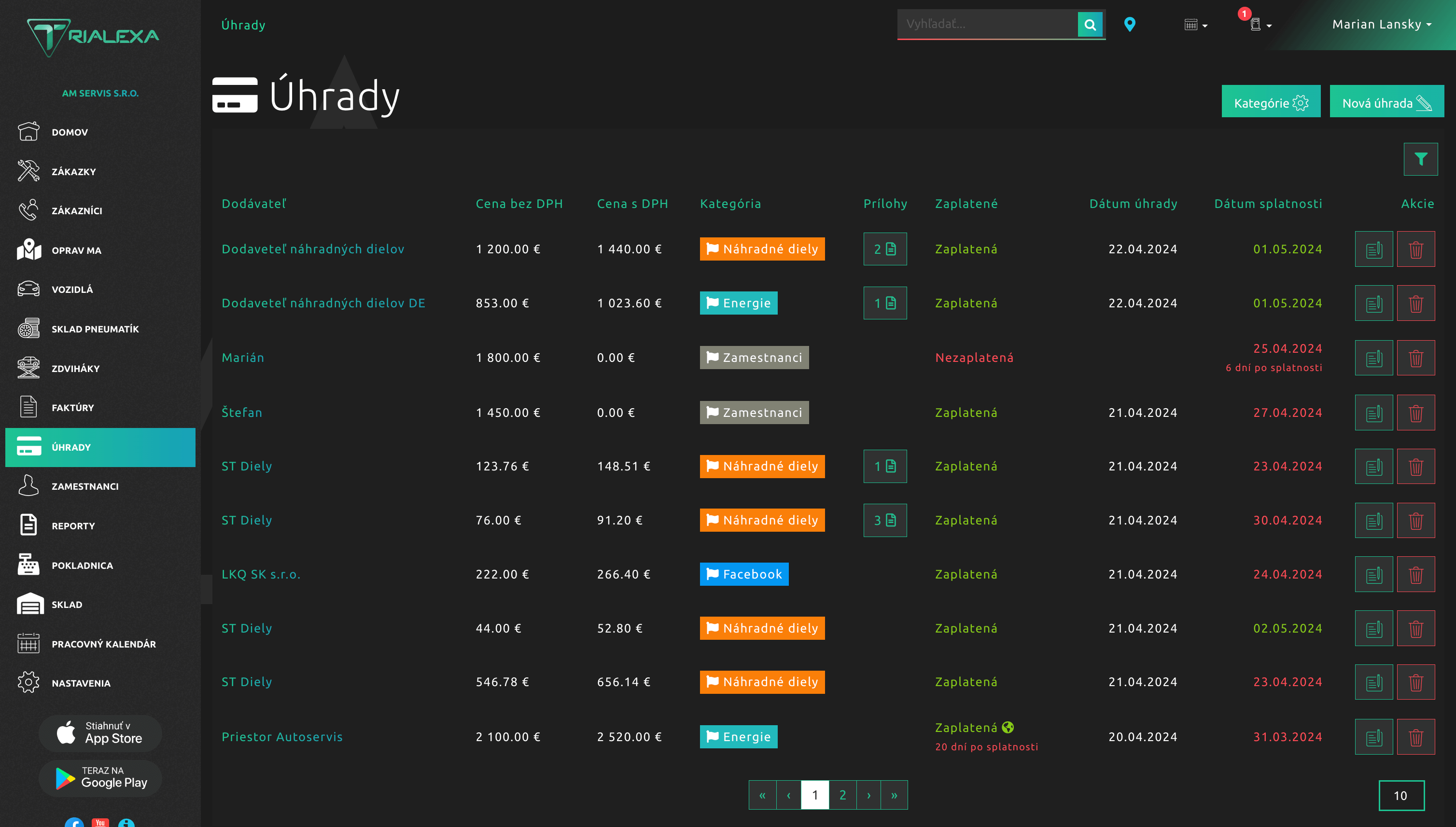Screen dimensions: 1456x827
Task: Click the Sklad pneumatík tire icon
Action: (28, 328)
